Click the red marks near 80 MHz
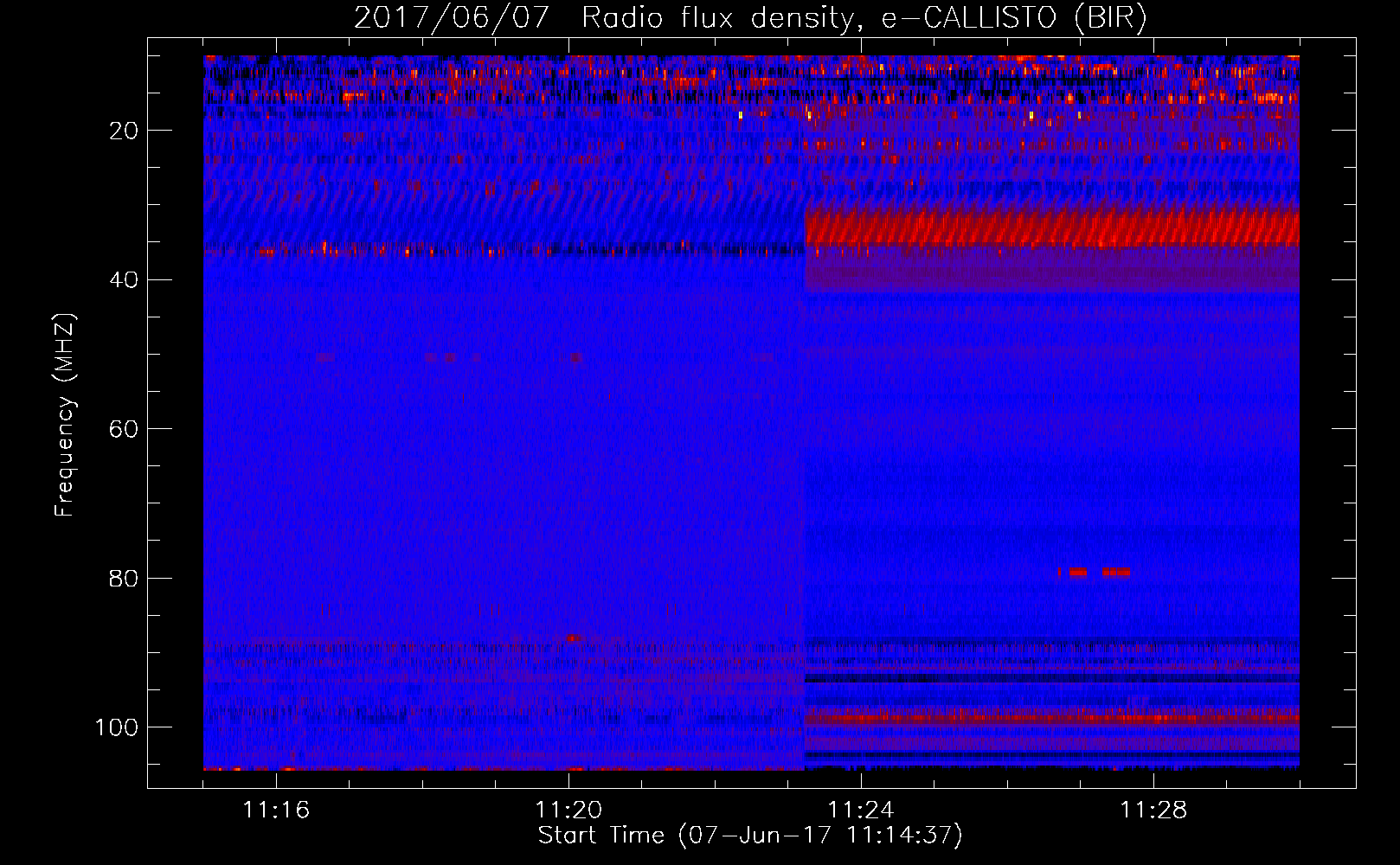 1095,572
